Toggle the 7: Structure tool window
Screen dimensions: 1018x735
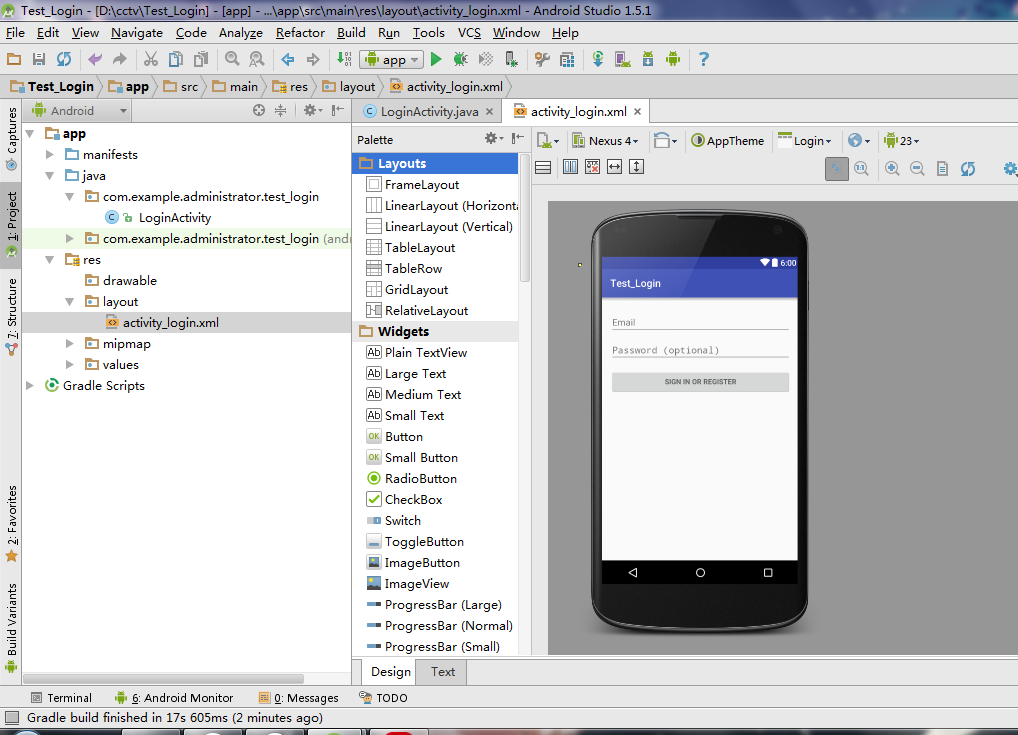pyautogui.click(x=12, y=317)
